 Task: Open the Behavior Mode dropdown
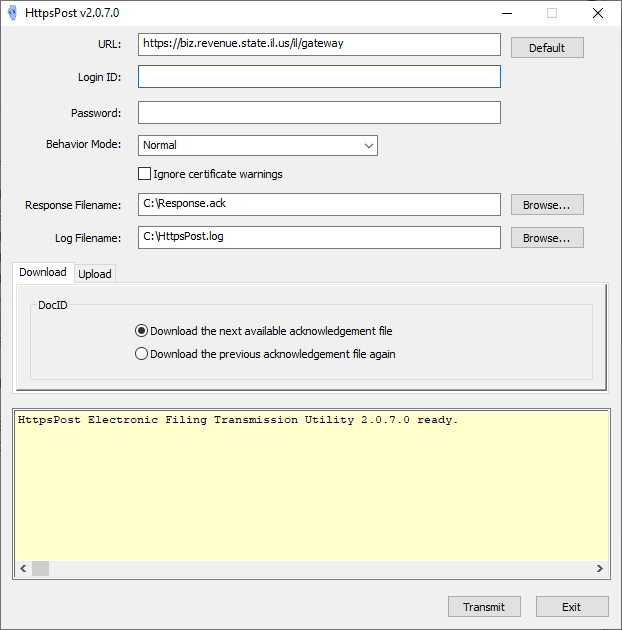258,145
